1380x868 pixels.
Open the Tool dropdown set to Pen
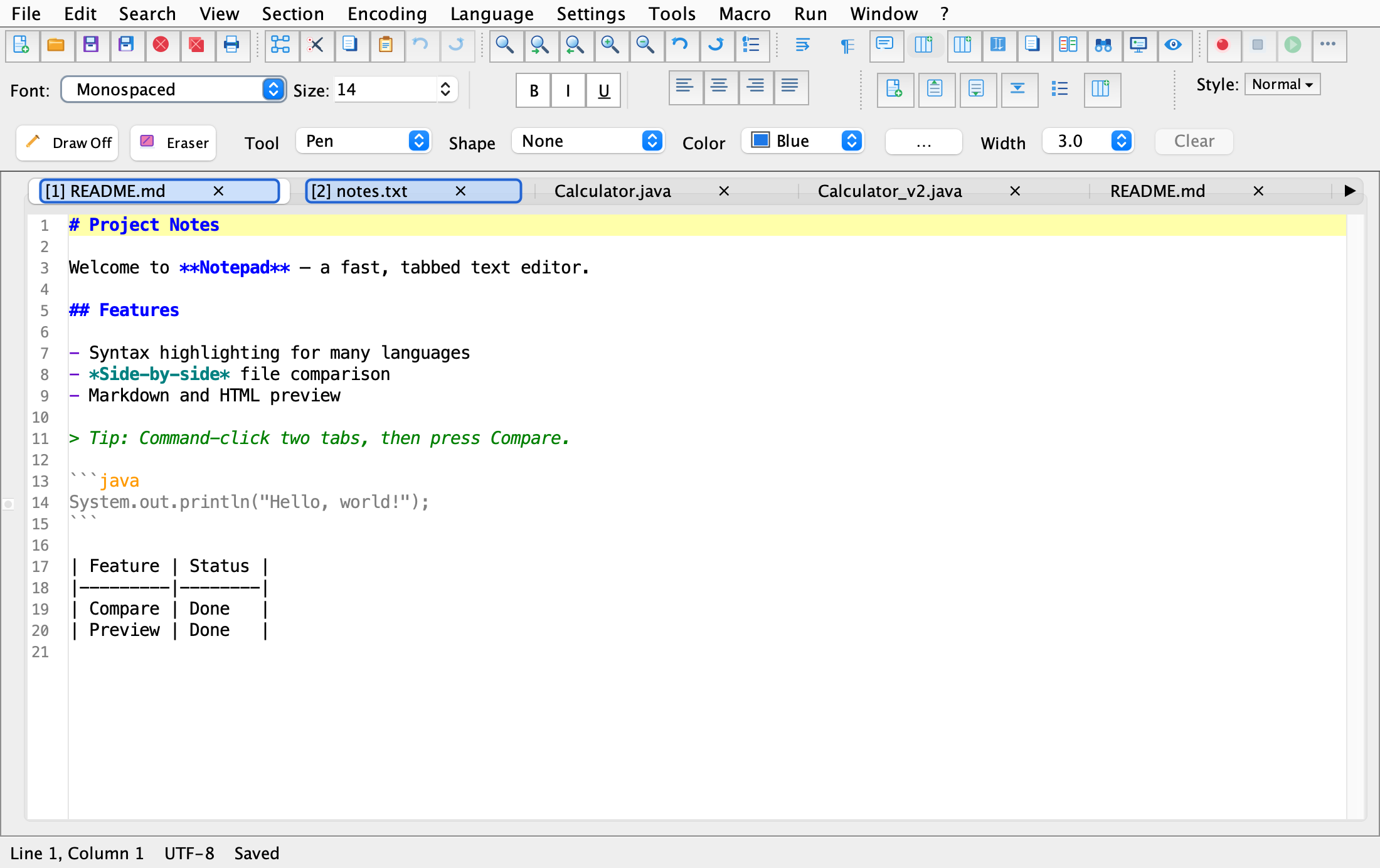(x=363, y=141)
